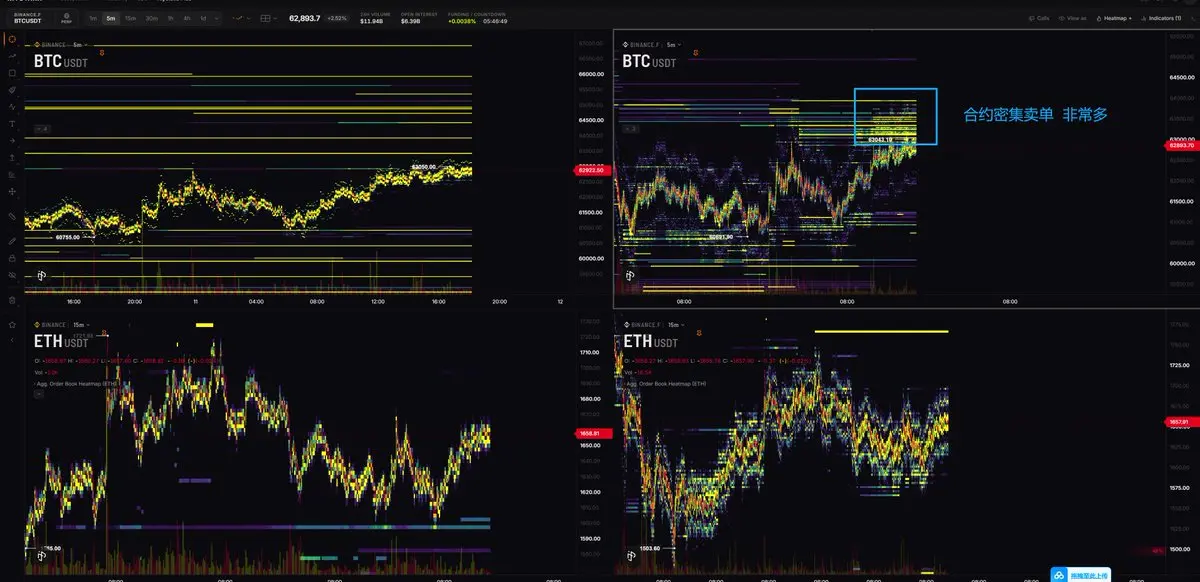Open the Indicators panel
Image resolution: width=1200 pixels, height=582 pixels.
click(1160, 18)
